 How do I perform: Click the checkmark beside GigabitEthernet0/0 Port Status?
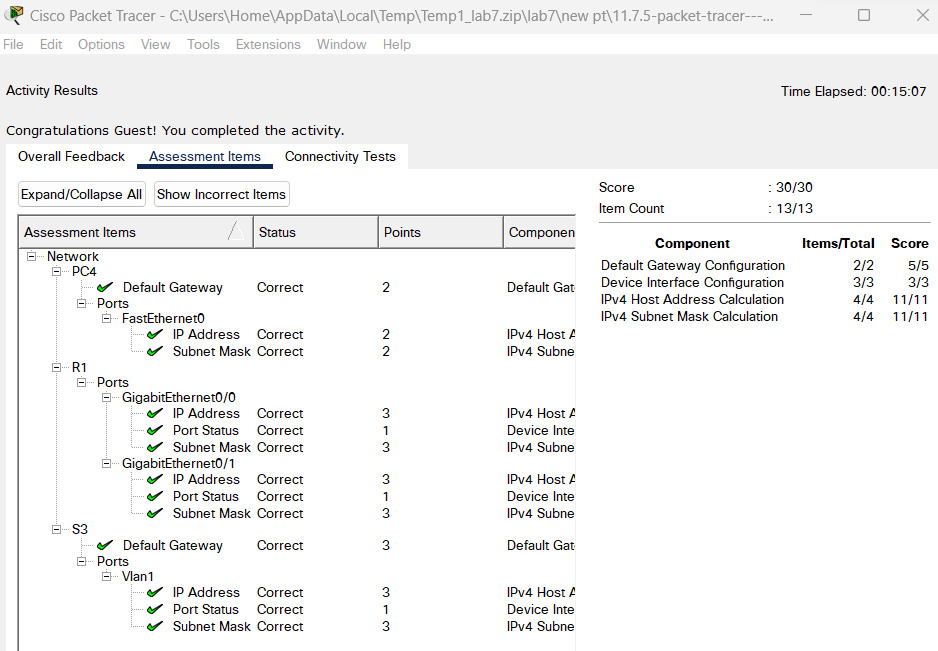point(155,430)
